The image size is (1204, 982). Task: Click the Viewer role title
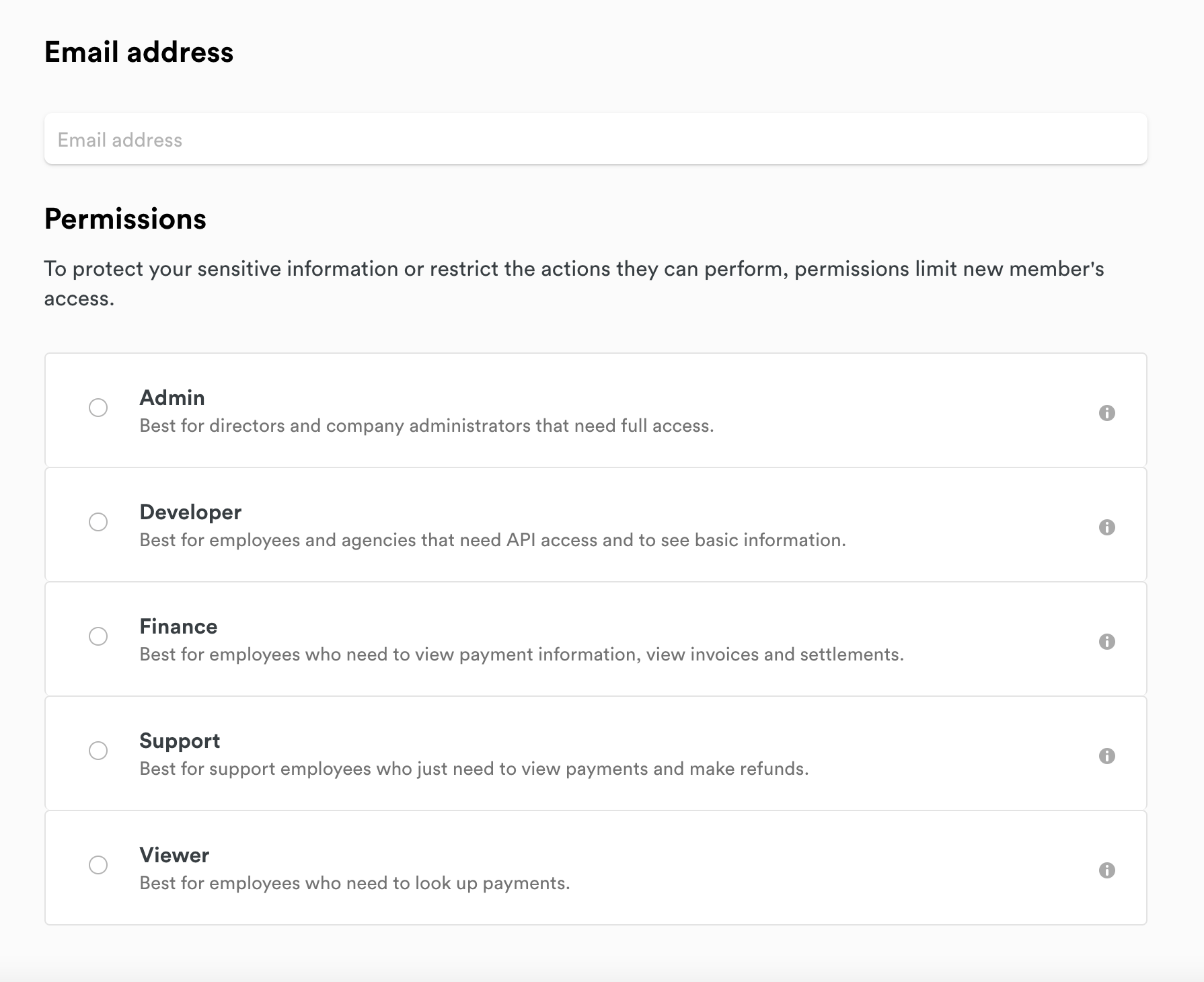(x=174, y=855)
